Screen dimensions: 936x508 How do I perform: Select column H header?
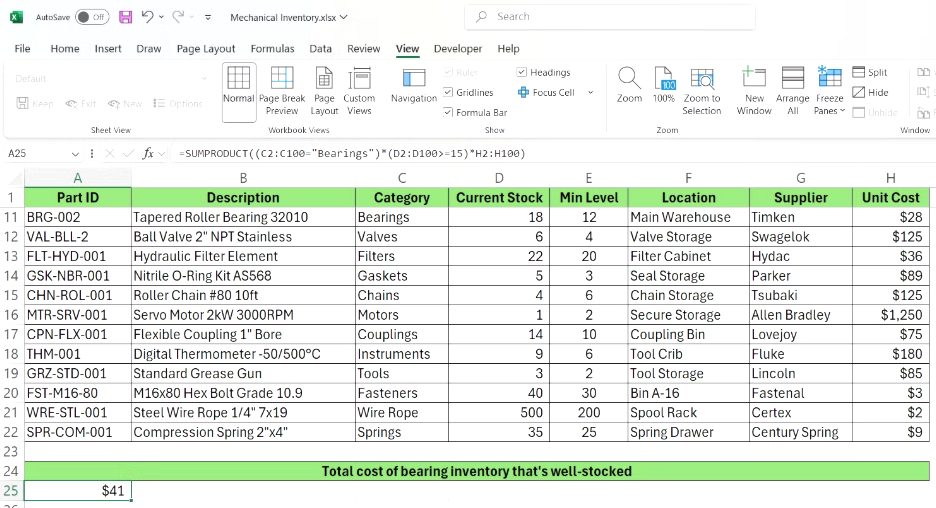pyautogui.click(x=891, y=178)
